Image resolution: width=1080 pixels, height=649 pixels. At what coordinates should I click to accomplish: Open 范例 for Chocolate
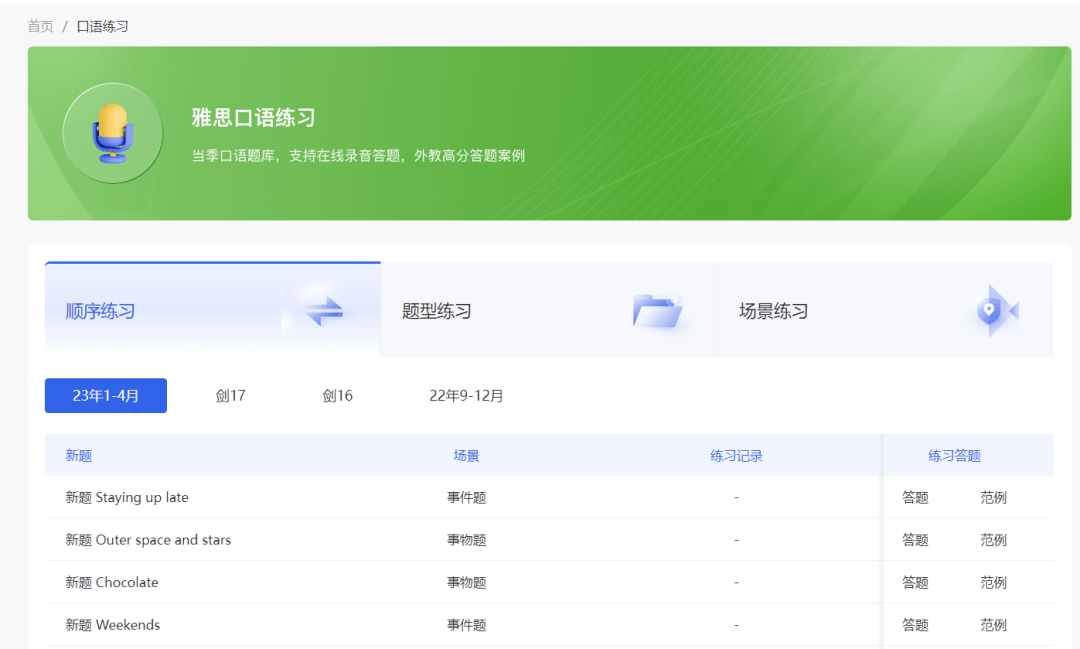click(993, 583)
